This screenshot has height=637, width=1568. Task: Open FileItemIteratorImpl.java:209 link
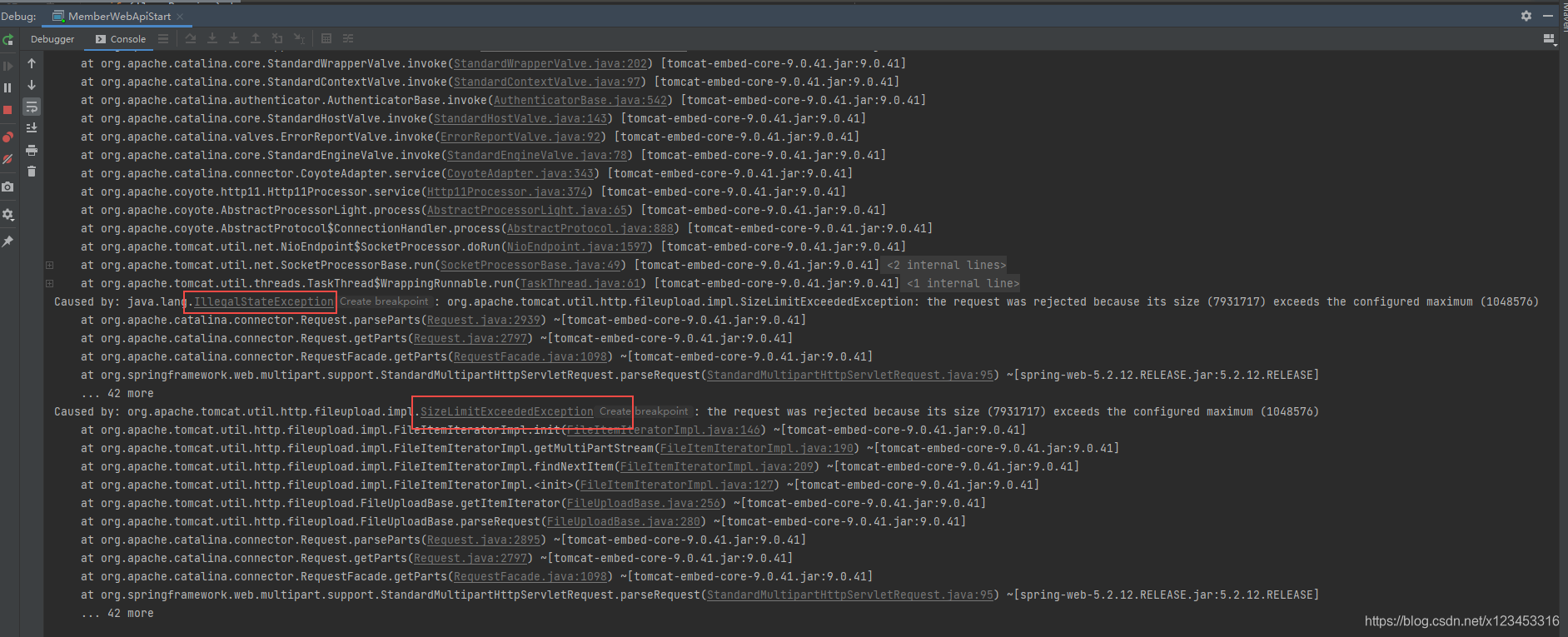pos(717,466)
